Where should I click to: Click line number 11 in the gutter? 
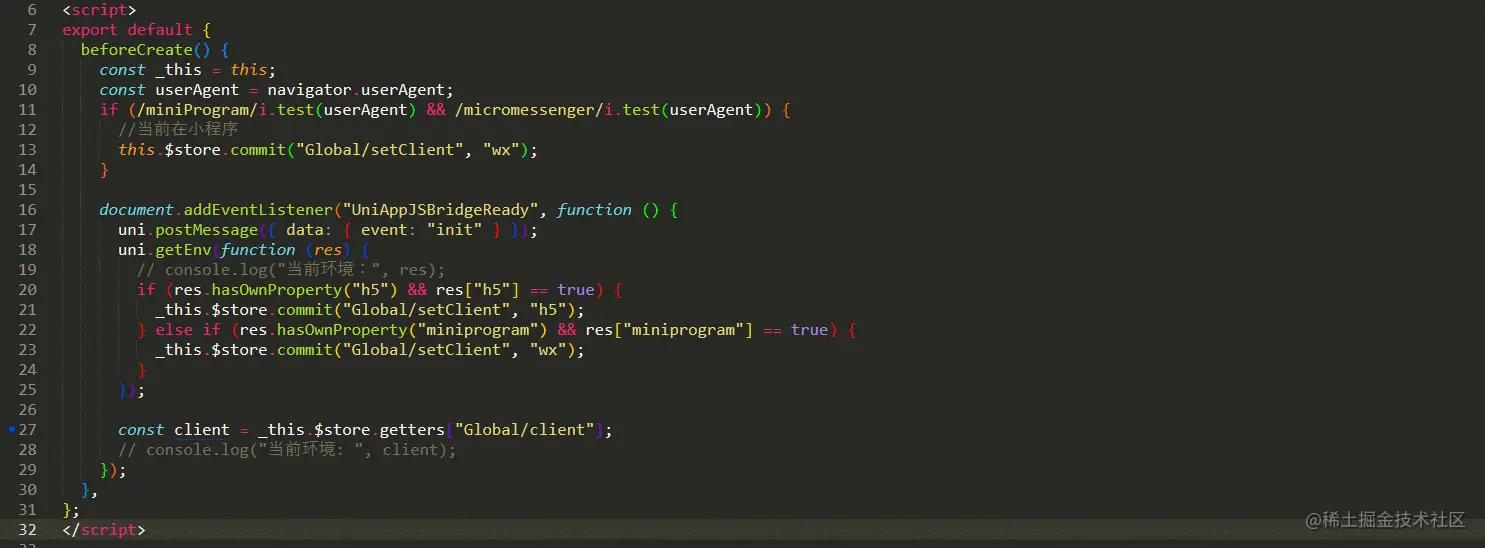click(x=28, y=110)
